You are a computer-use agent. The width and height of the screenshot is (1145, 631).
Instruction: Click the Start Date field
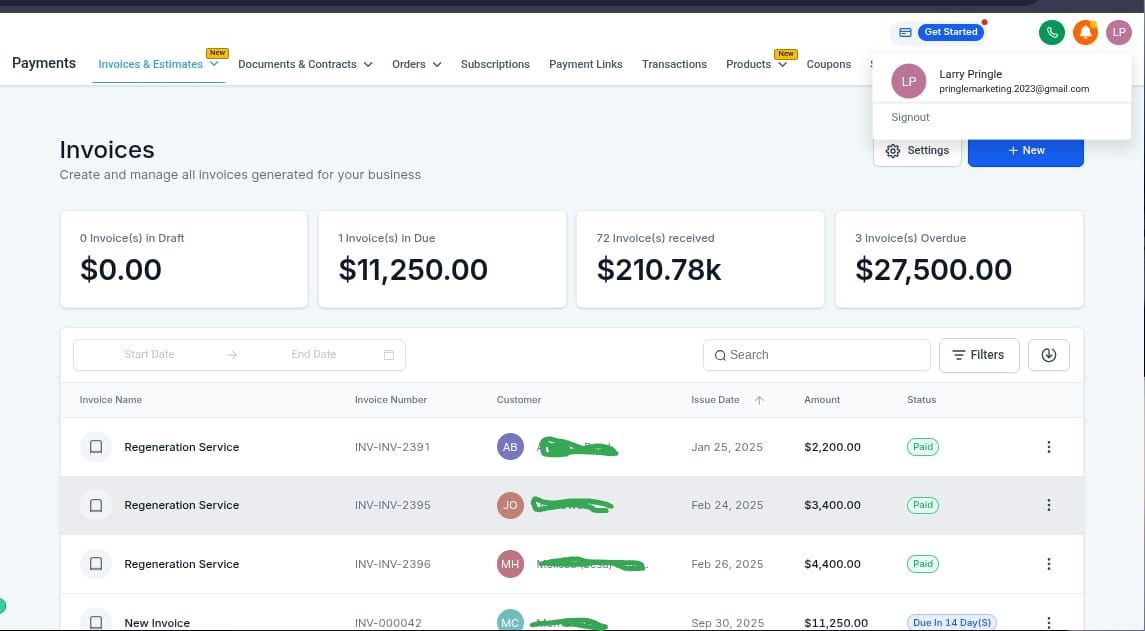149,355
